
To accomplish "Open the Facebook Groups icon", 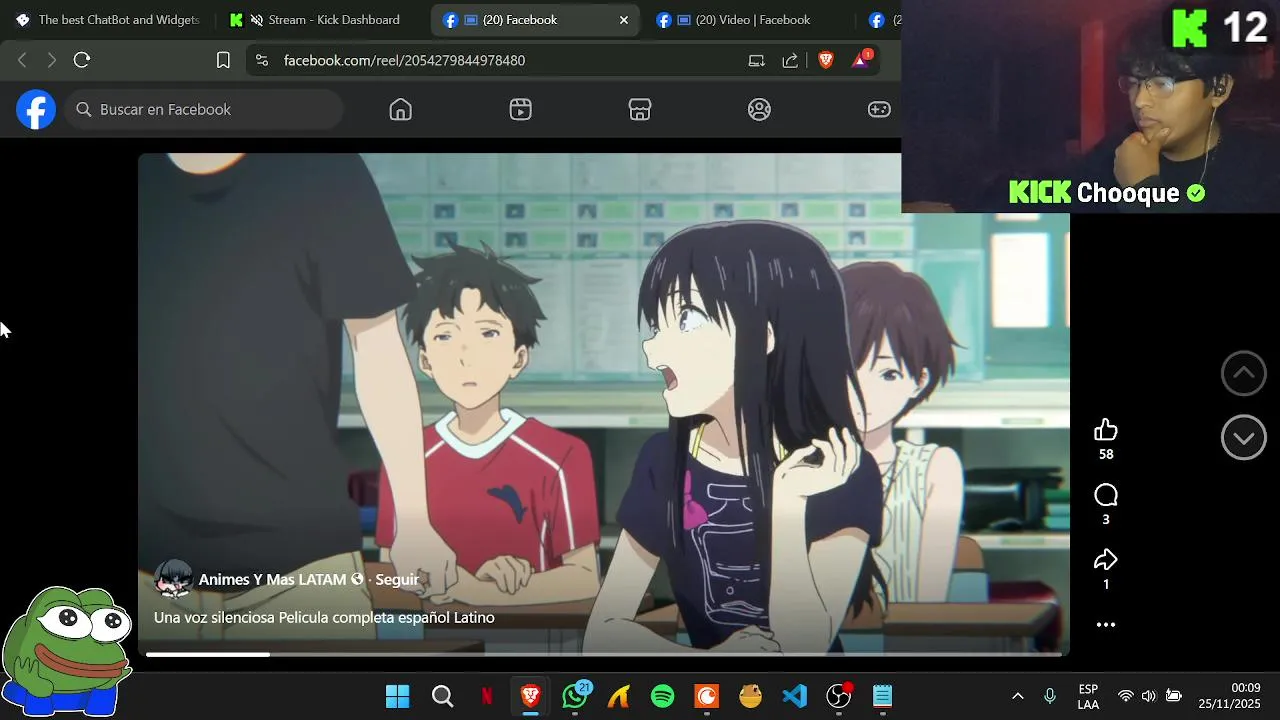I will coord(760,110).
